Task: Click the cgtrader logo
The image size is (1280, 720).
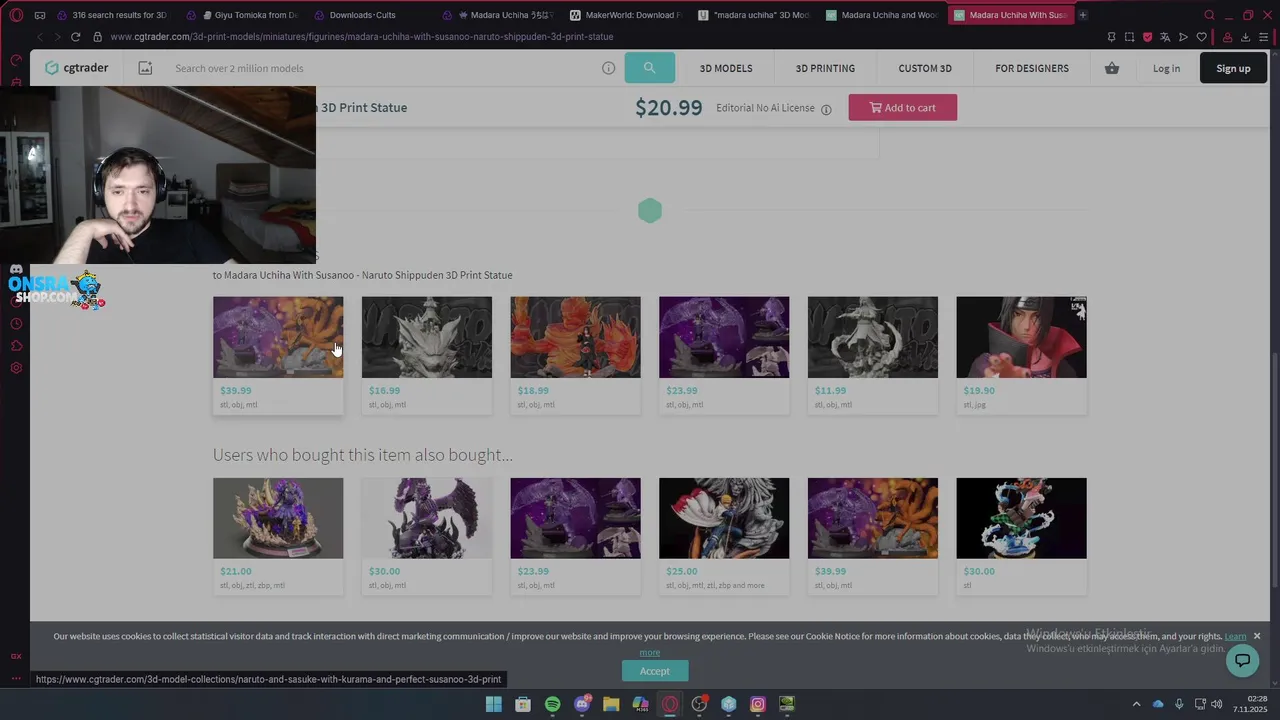Action: coord(76,68)
